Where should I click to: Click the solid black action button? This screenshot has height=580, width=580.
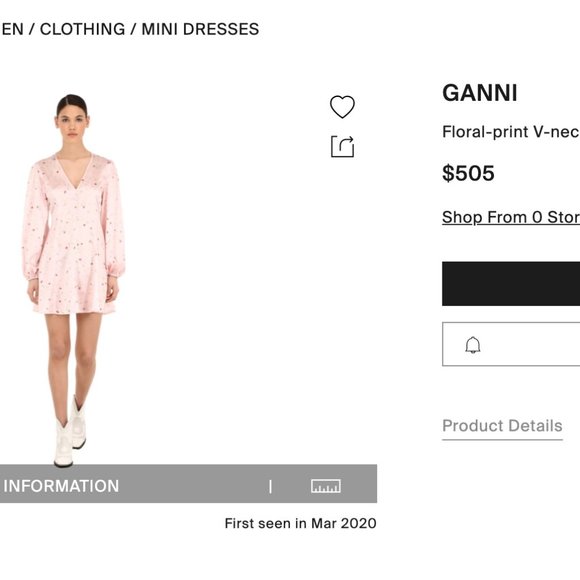point(511,284)
